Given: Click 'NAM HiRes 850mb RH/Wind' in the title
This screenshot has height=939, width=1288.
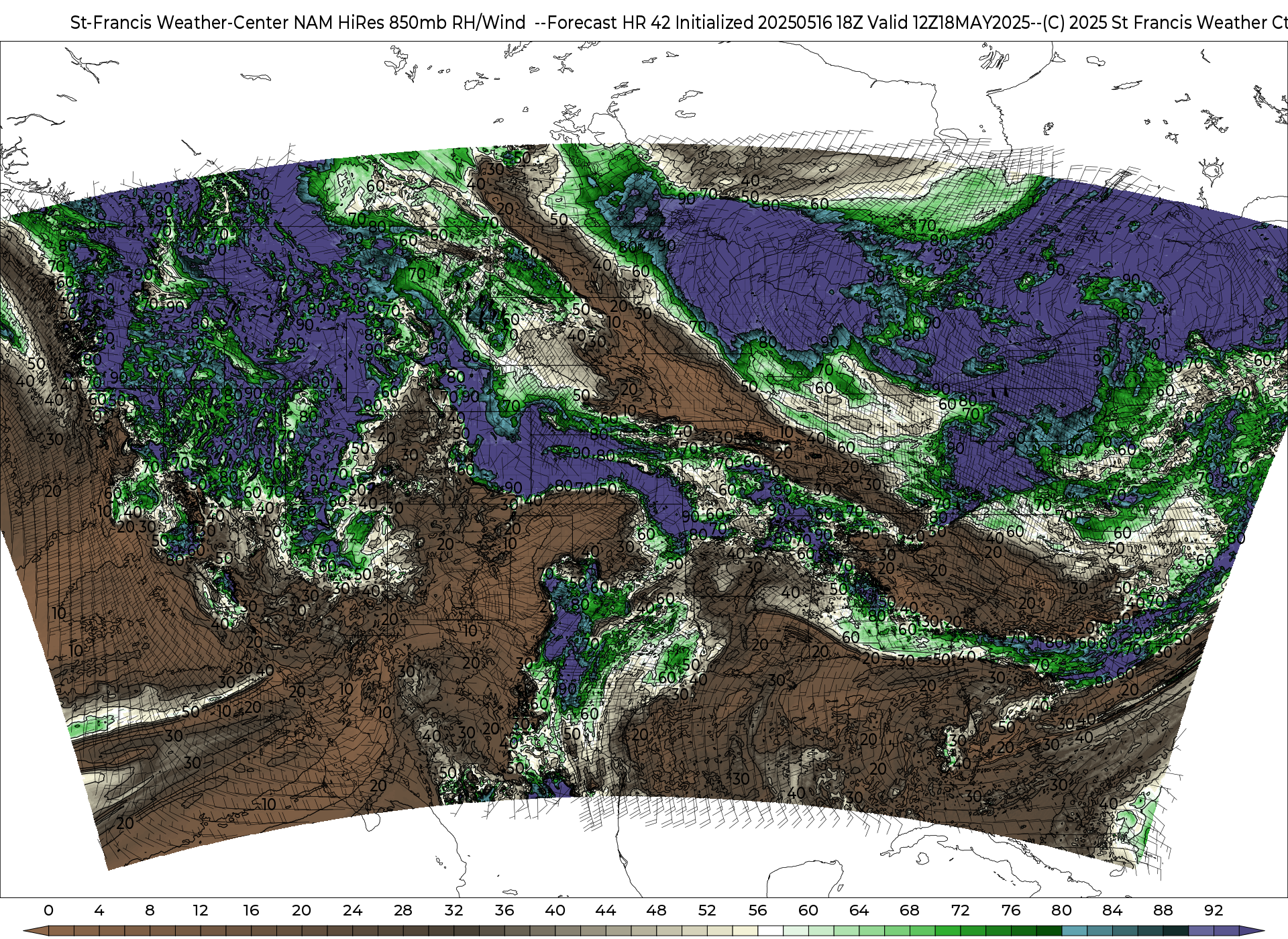Looking at the screenshot, I should point(410,23).
